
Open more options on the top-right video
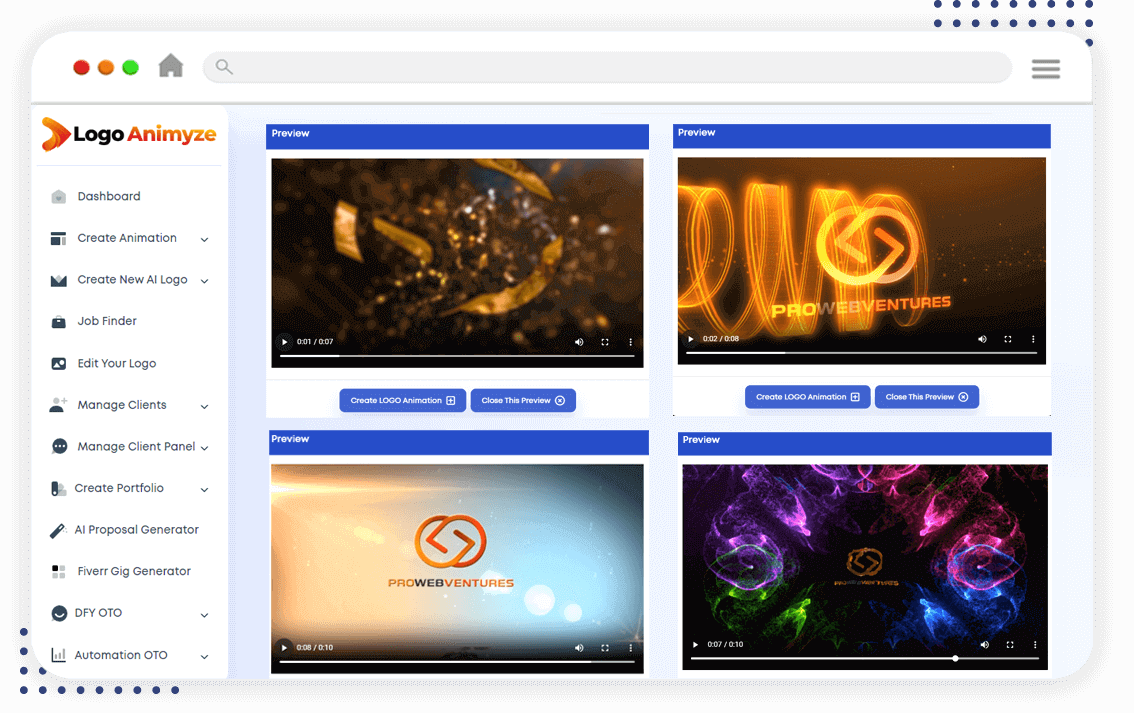pyautogui.click(x=1033, y=340)
